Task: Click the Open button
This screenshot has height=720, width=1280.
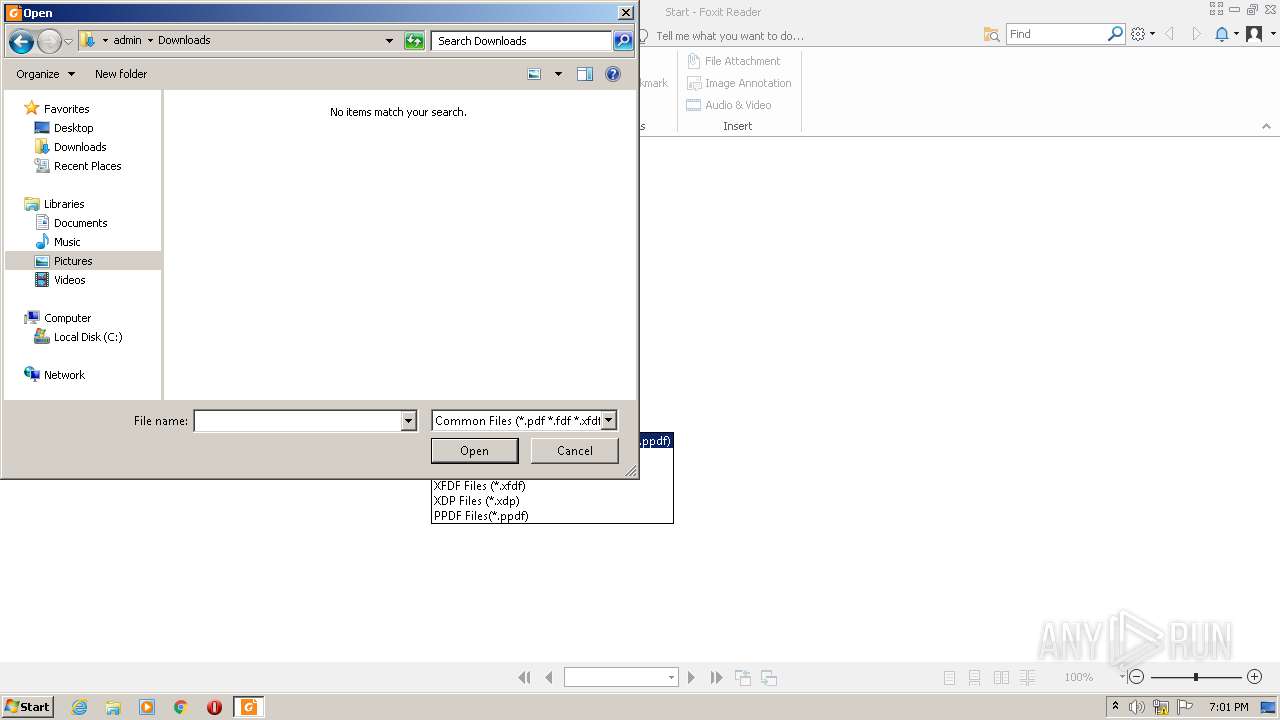Action: coord(474,451)
